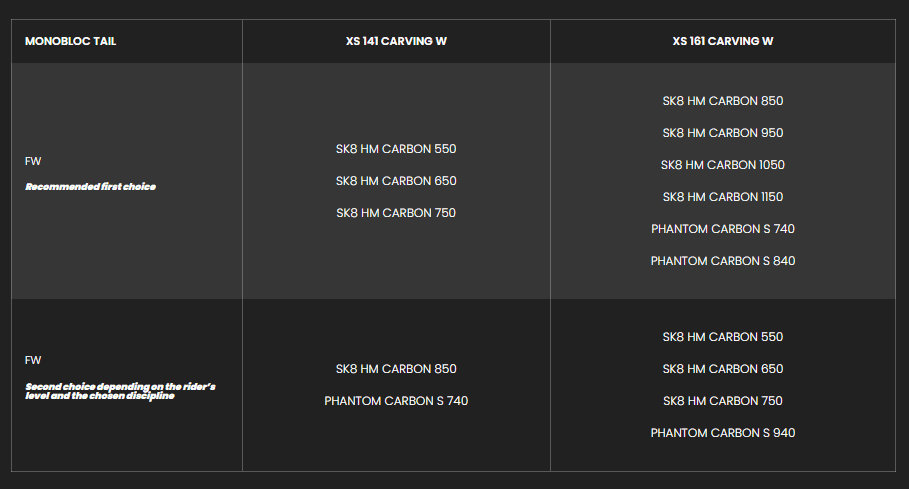Click SK8 HM CARBON 550 under XS 141

pyautogui.click(x=396, y=149)
